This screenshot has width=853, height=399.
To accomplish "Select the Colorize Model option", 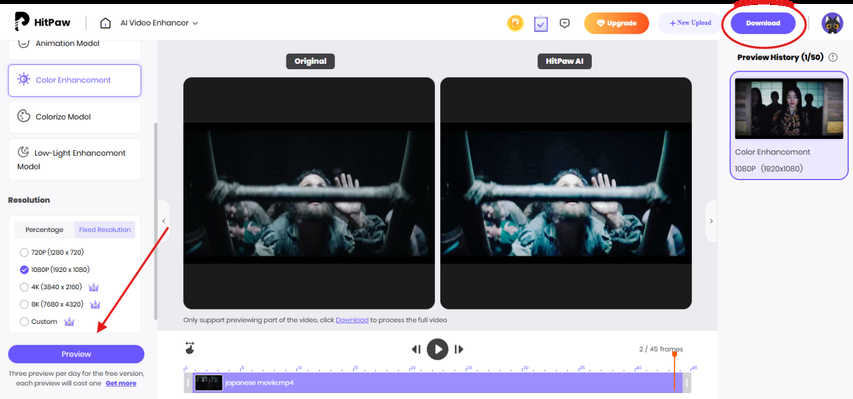I will (75, 116).
